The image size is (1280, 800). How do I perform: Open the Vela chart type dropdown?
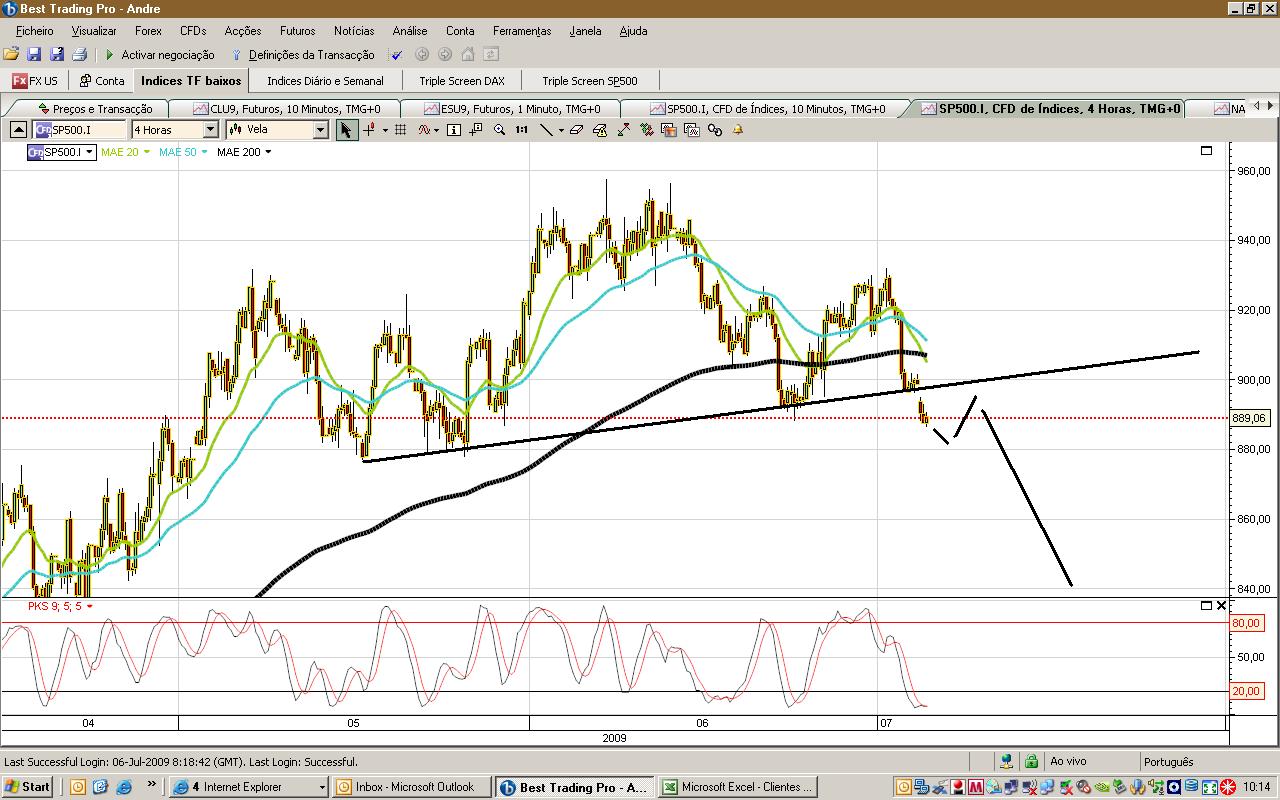(x=320, y=130)
